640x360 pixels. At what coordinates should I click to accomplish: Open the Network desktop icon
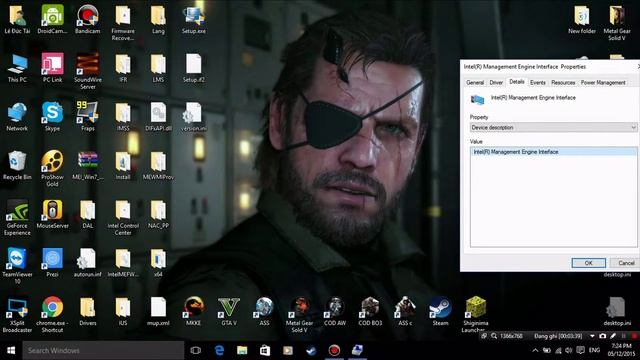[17, 116]
